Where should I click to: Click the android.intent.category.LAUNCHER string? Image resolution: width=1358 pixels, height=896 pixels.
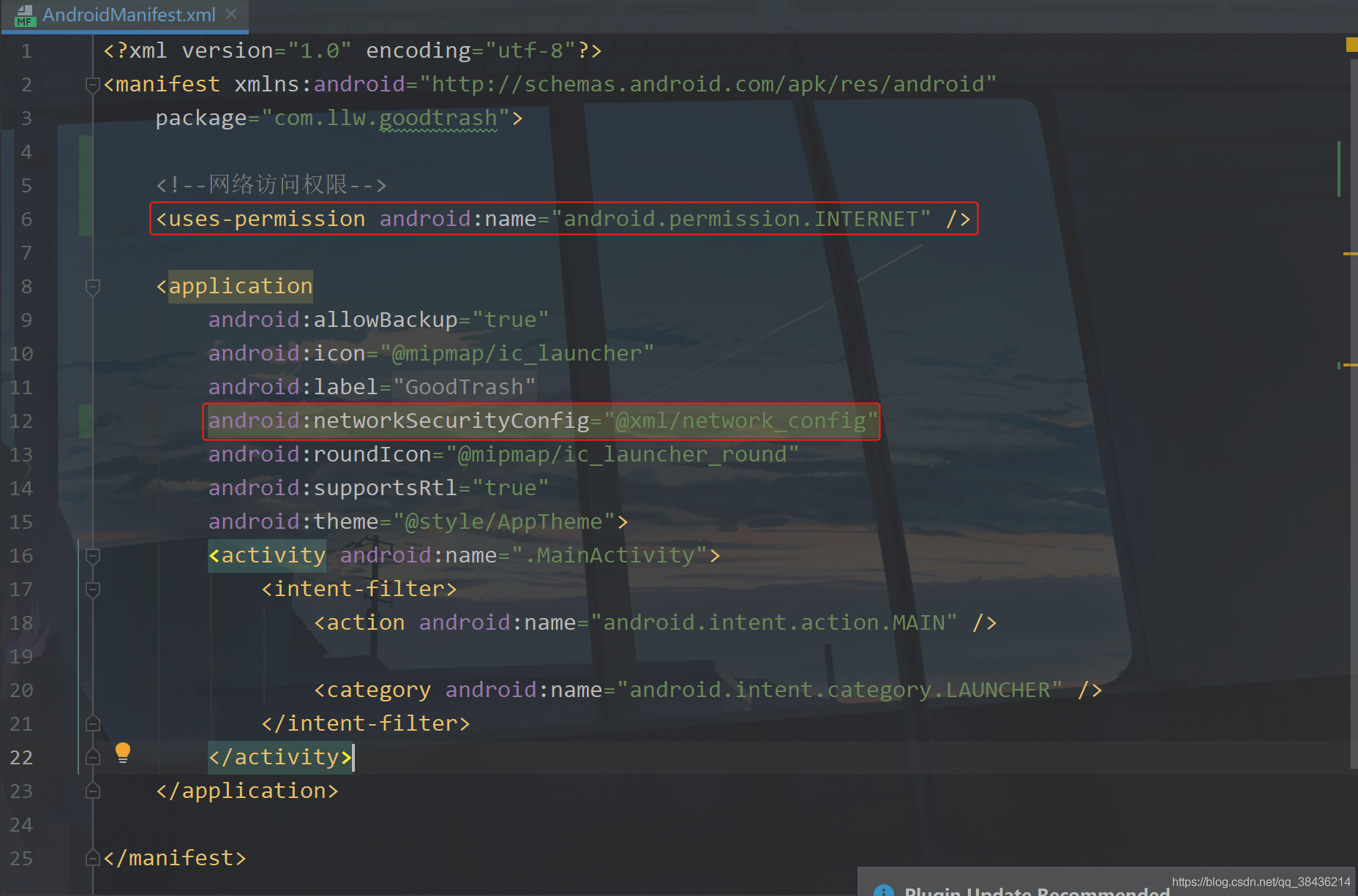click(840, 690)
